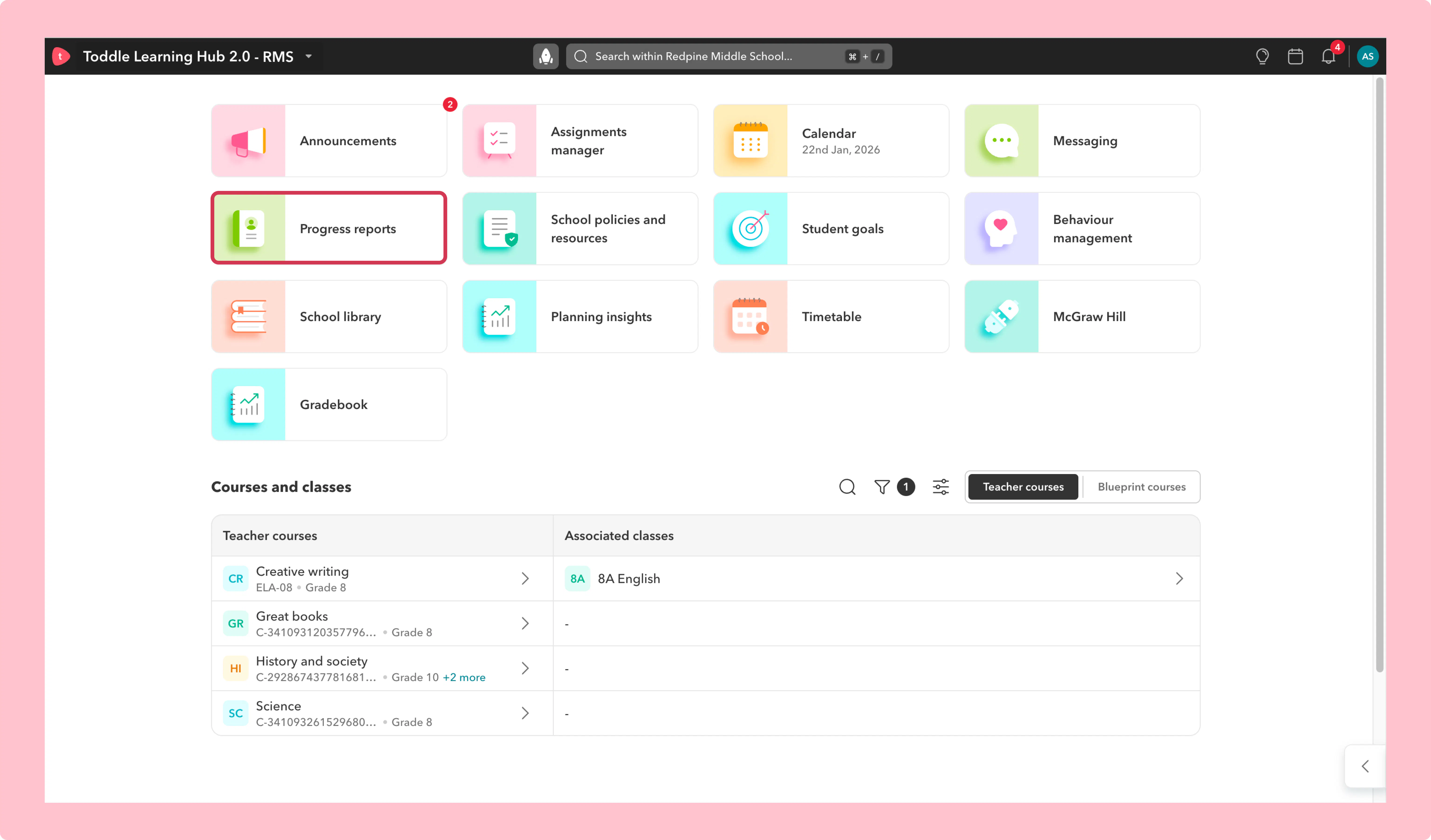Image resolution: width=1431 pixels, height=840 pixels.
Task: Click the SC Science badge
Action: 236,713
